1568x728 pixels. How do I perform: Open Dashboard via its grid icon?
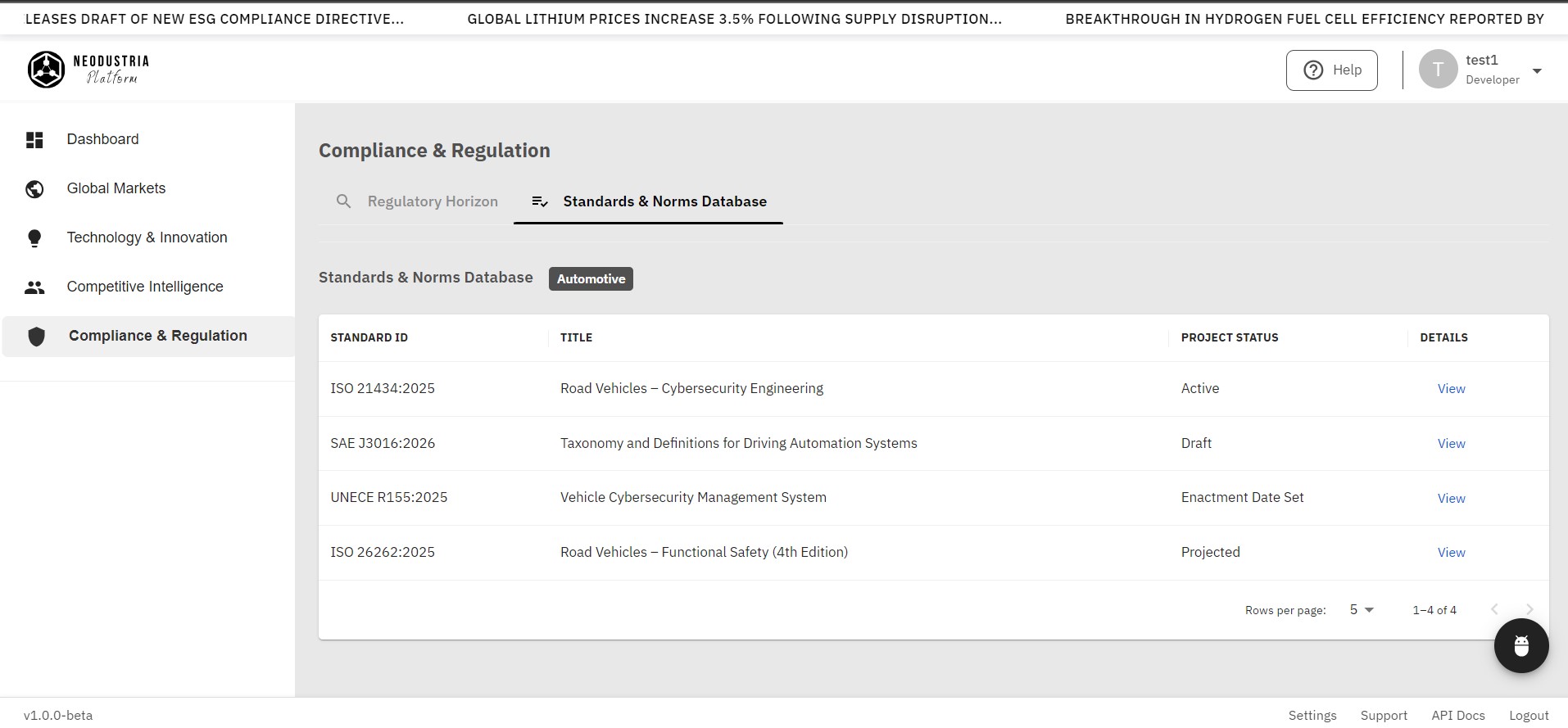tap(34, 140)
